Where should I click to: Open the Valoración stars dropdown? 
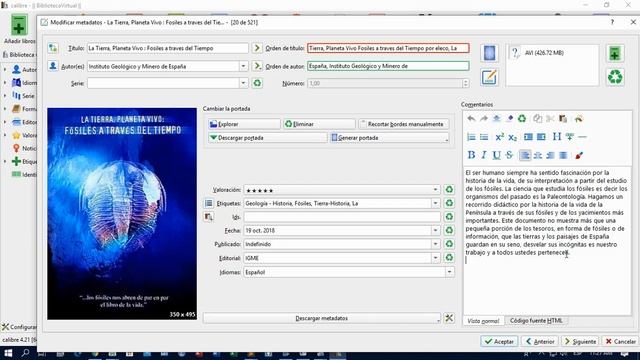[436, 189]
